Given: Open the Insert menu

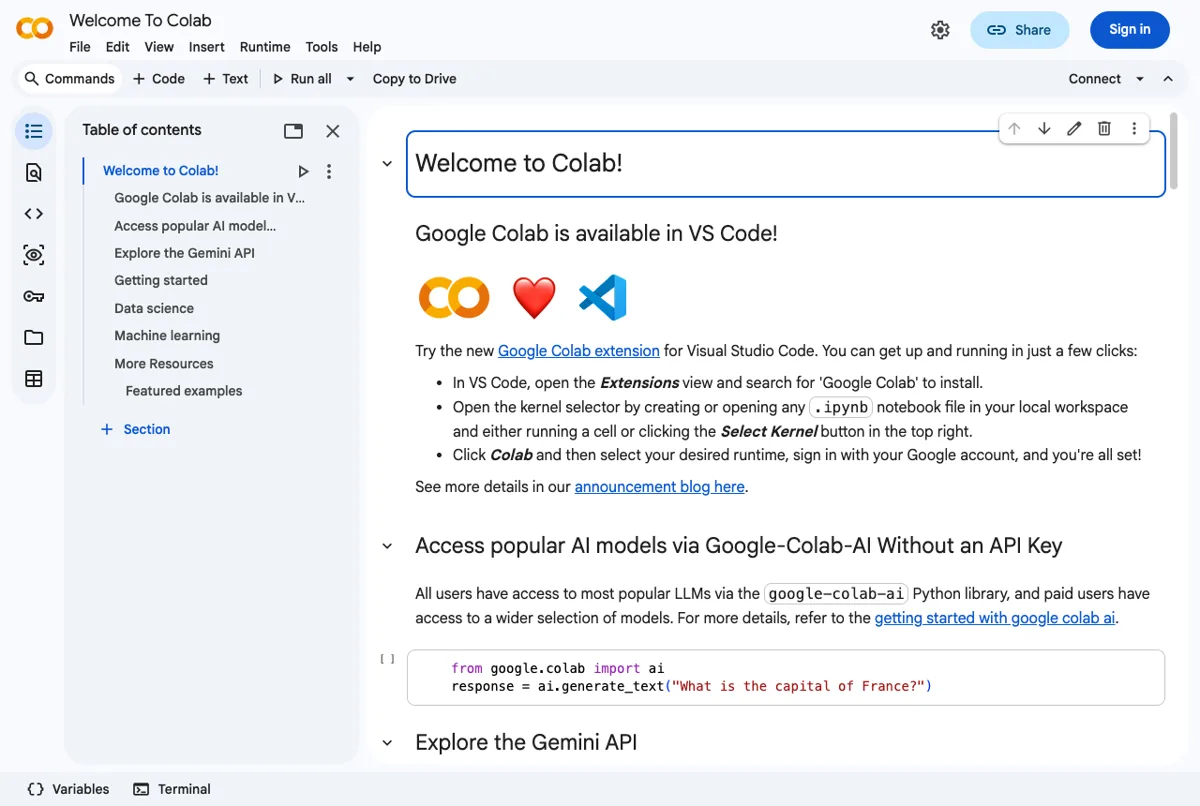Looking at the screenshot, I should [x=207, y=47].
